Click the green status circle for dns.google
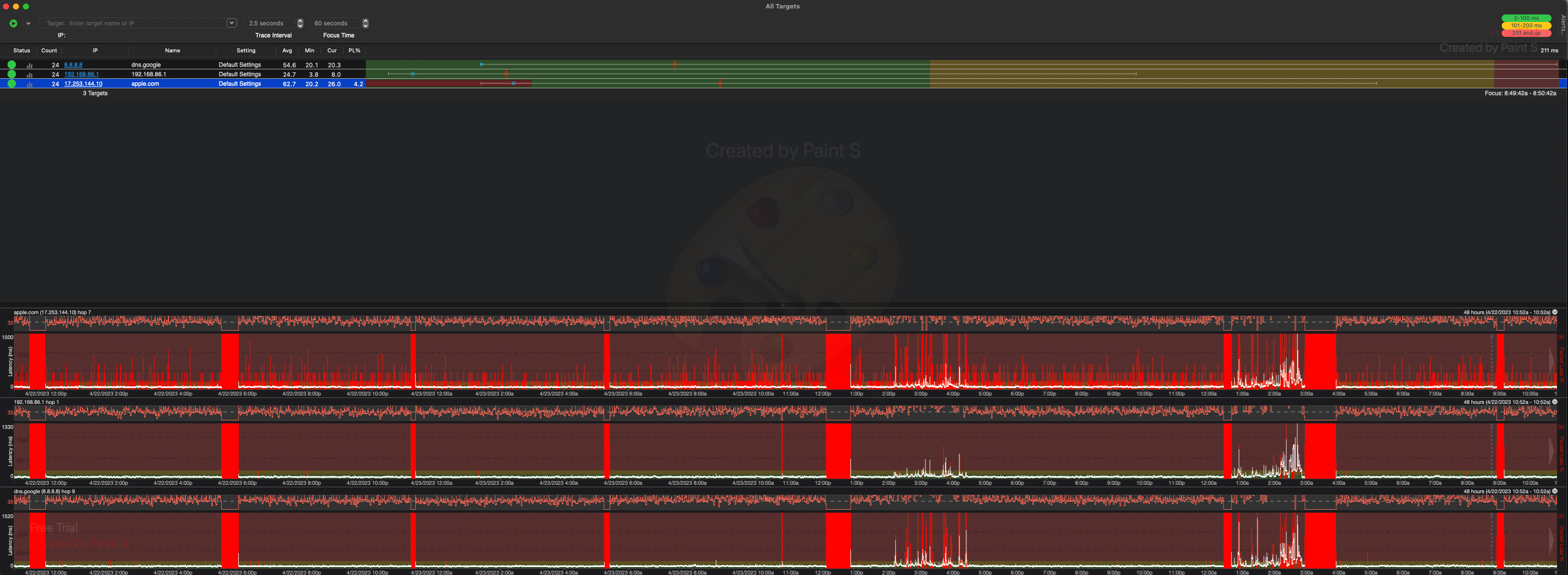 pyautogui.click(x=11, y=64)
